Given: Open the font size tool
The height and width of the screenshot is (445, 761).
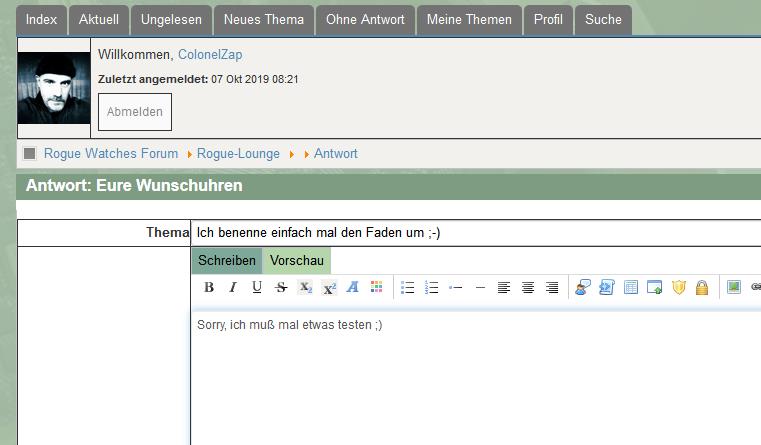Looking at the screenshot, I should (x=353, y=288).
